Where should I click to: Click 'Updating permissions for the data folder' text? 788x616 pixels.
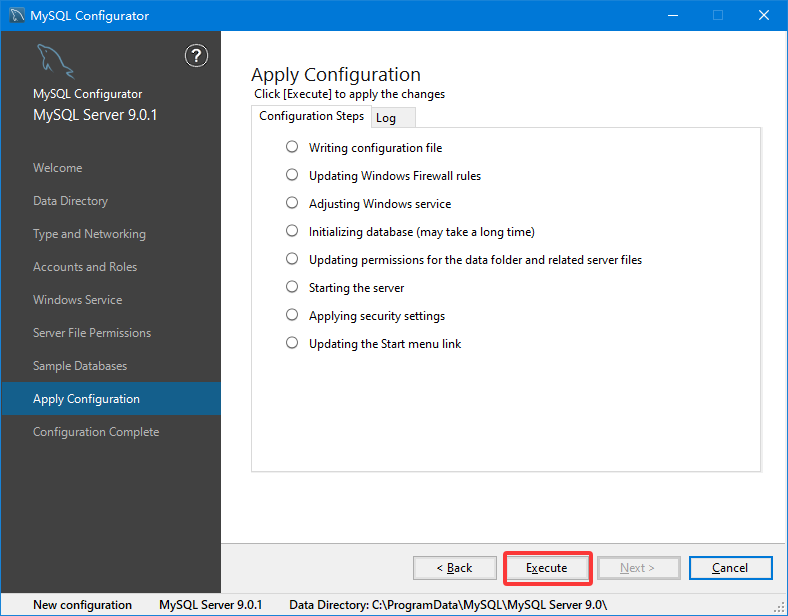(x=475, y=260)
